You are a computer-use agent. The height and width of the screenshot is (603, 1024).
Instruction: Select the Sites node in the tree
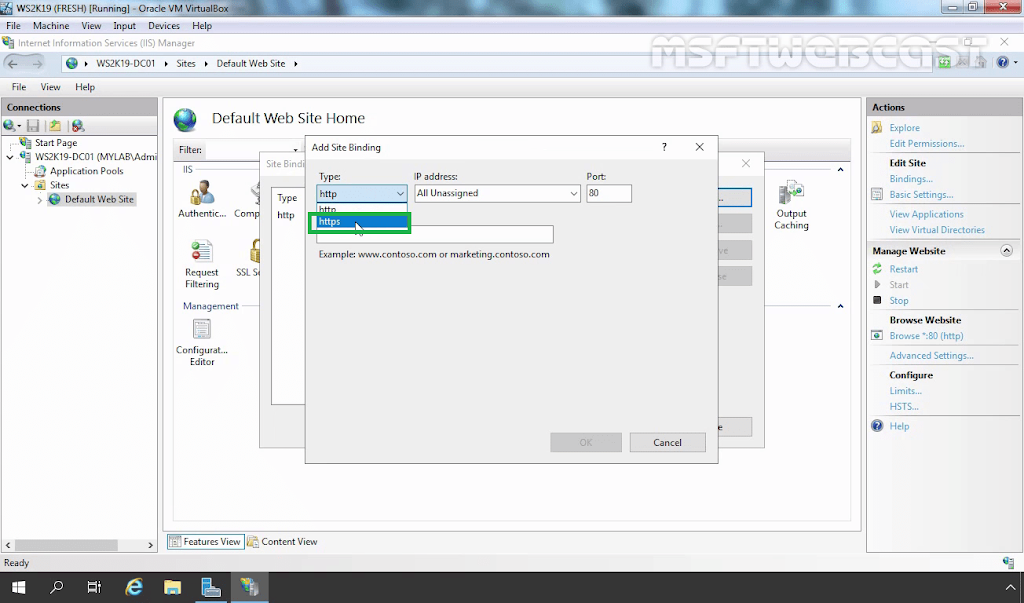click(59, 185)
